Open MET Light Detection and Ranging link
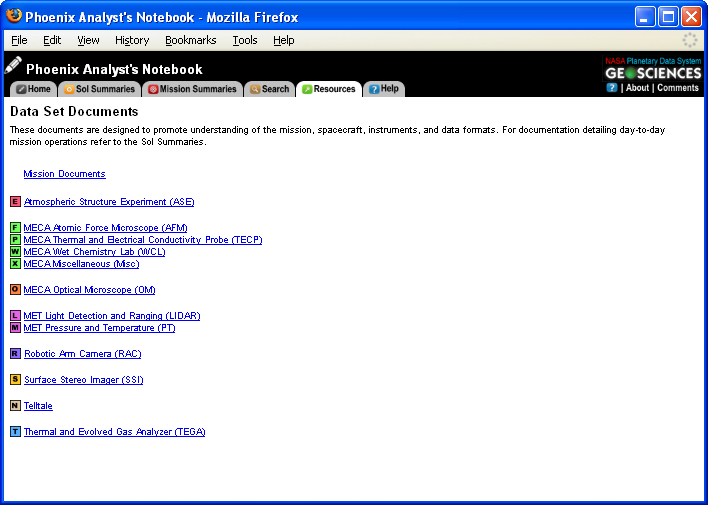 pyautogui.click(x=112, y=316)
